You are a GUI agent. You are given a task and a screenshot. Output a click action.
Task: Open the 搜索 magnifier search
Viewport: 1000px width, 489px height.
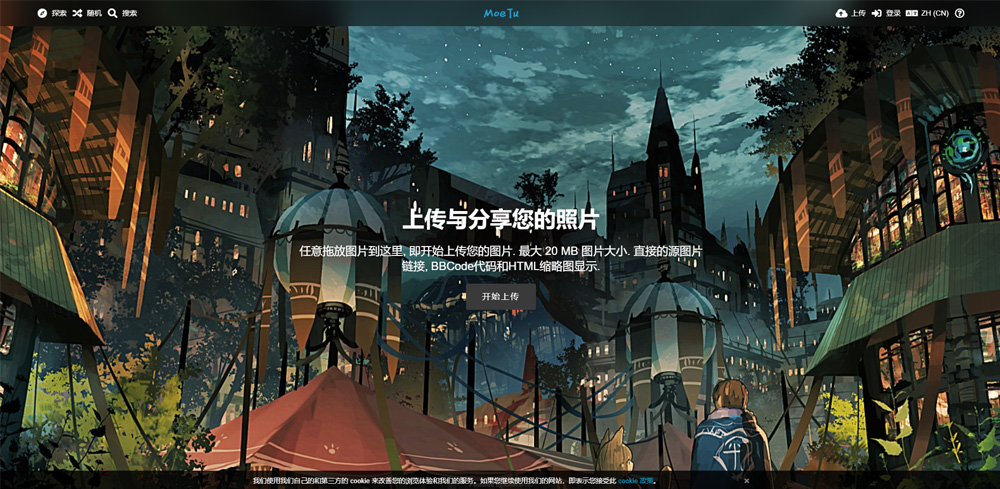[122, 13]
